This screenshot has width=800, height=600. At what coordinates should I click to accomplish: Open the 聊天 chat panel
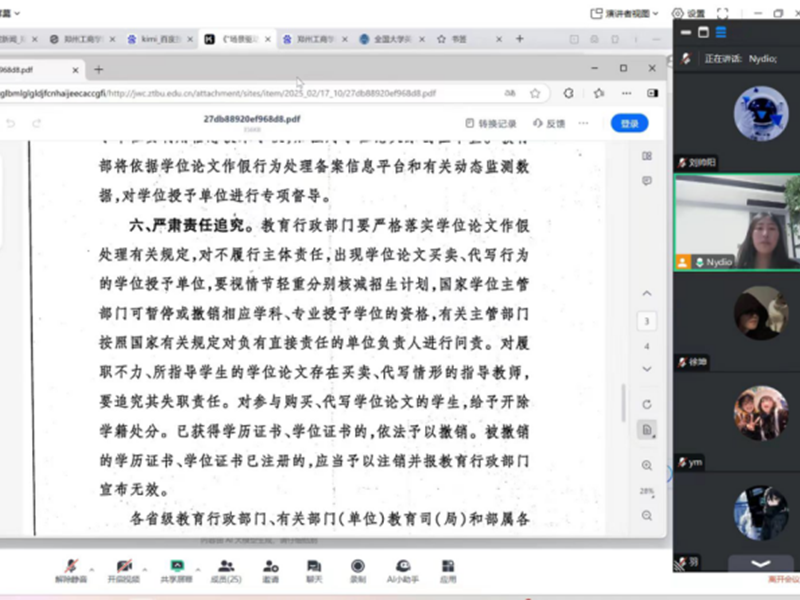tap(314, 567)
